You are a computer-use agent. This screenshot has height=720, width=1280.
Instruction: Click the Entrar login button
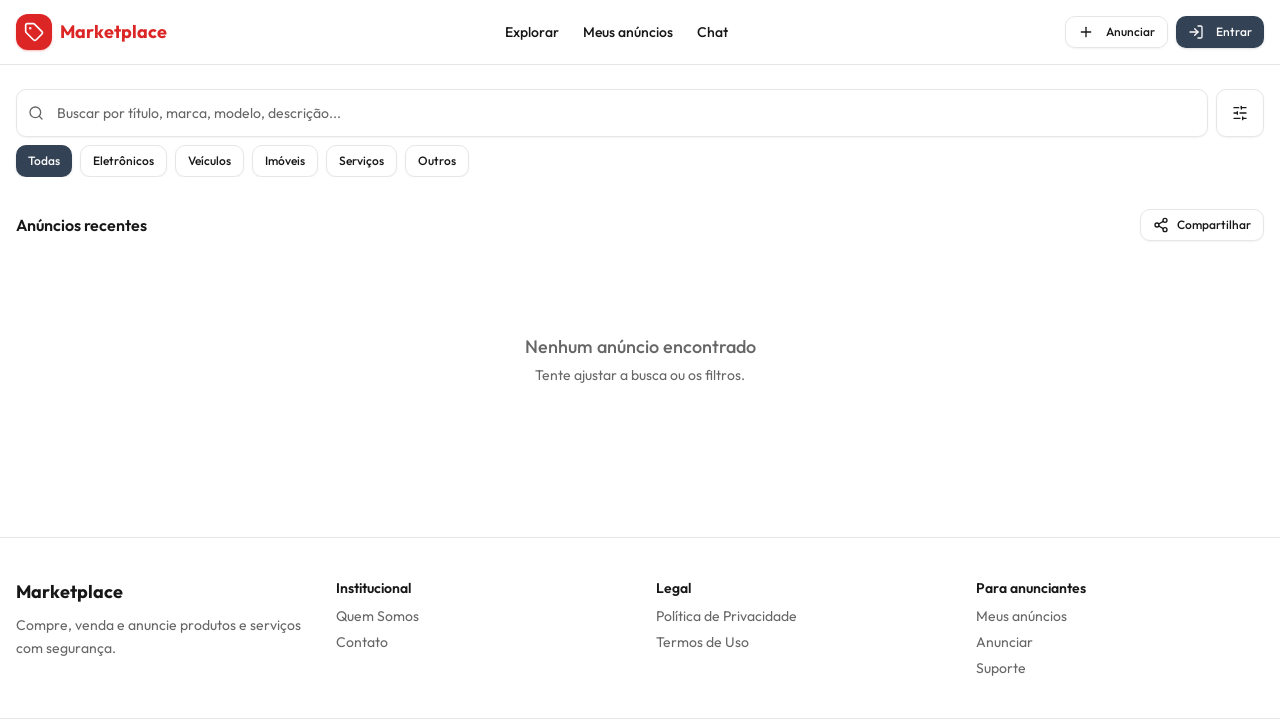coord(1220,32)
